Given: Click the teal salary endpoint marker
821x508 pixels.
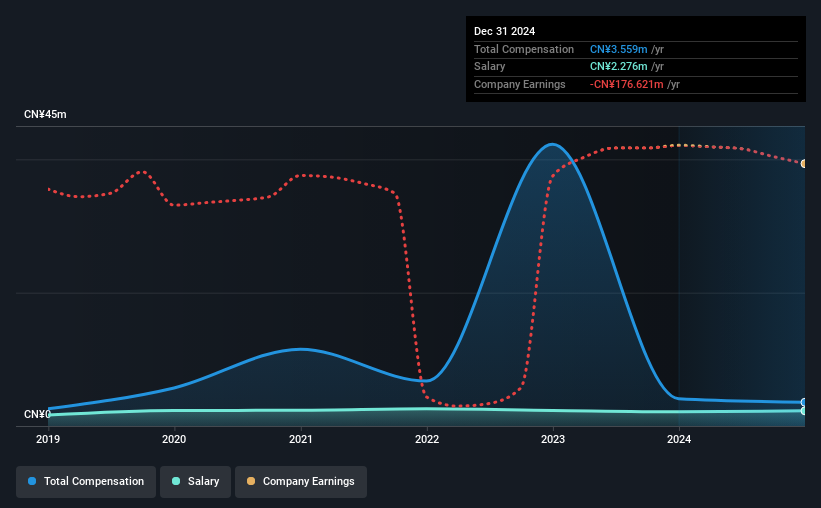Looking at the screenshot, I should pos(803,411).
